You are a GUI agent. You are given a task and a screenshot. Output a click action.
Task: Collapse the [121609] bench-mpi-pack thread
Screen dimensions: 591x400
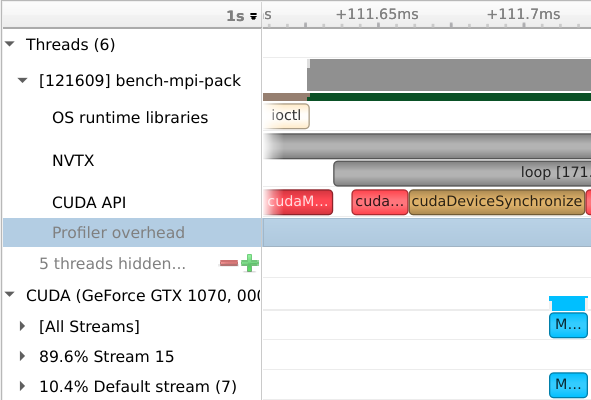[x=23, y=80]
